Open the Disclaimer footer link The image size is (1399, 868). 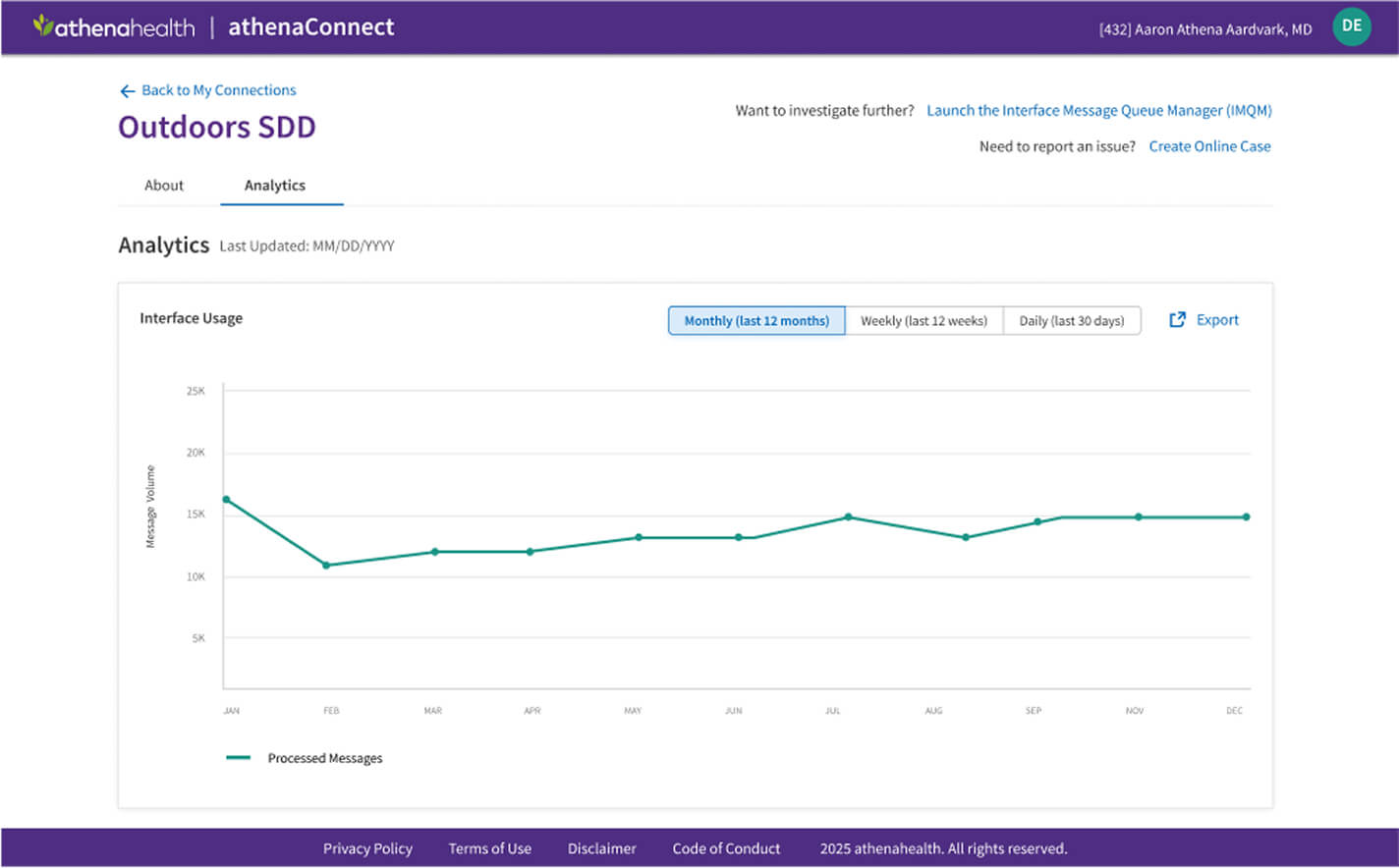601,848
